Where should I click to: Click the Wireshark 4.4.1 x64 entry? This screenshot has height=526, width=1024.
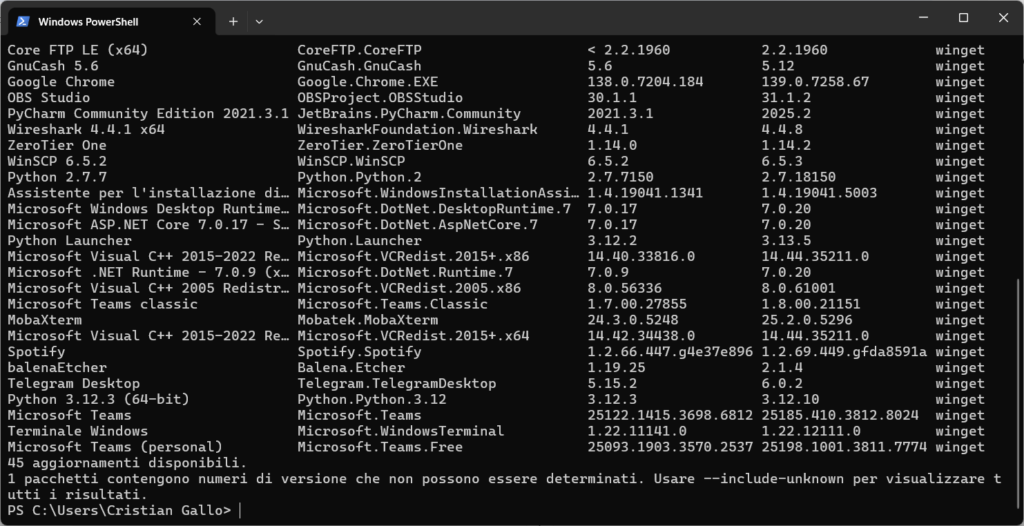click(86, 130)
